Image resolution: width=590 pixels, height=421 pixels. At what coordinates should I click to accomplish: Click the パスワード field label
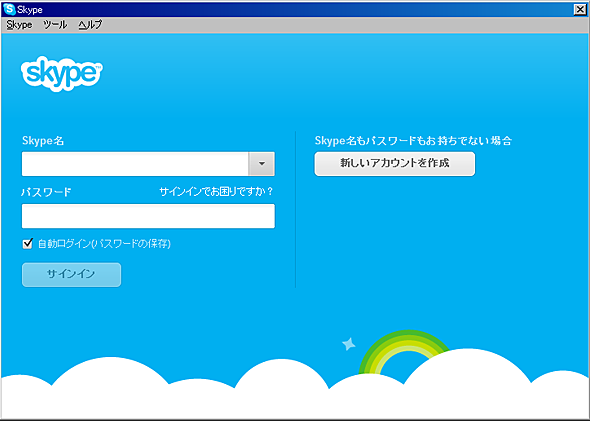(x=46, y=192)
